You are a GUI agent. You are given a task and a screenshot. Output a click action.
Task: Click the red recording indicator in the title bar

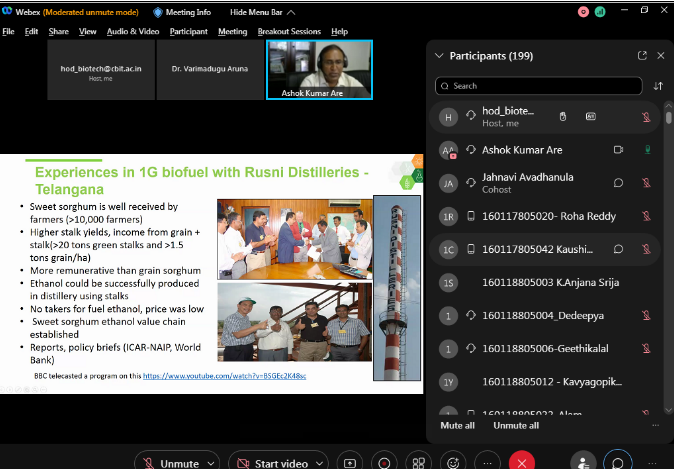[x=583, y=12]
